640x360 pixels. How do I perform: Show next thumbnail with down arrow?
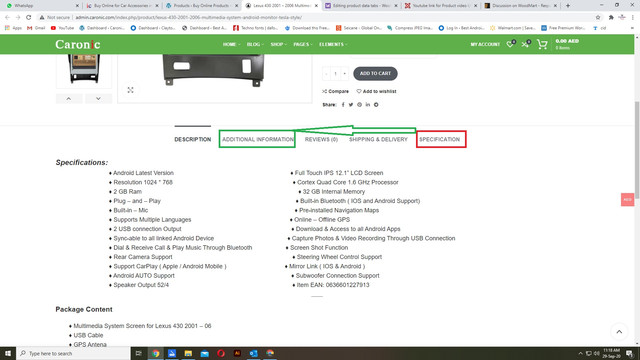coord(98,99)
